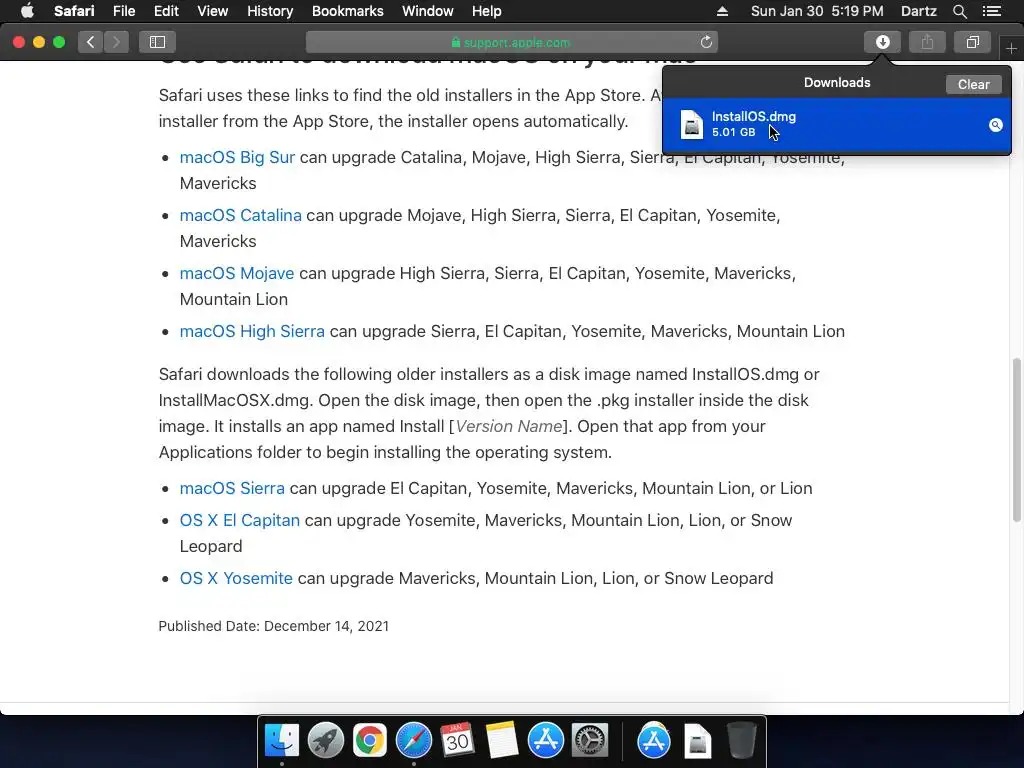Click the support.apple.com address bar
1024x768 pixels.
[511, 42]
